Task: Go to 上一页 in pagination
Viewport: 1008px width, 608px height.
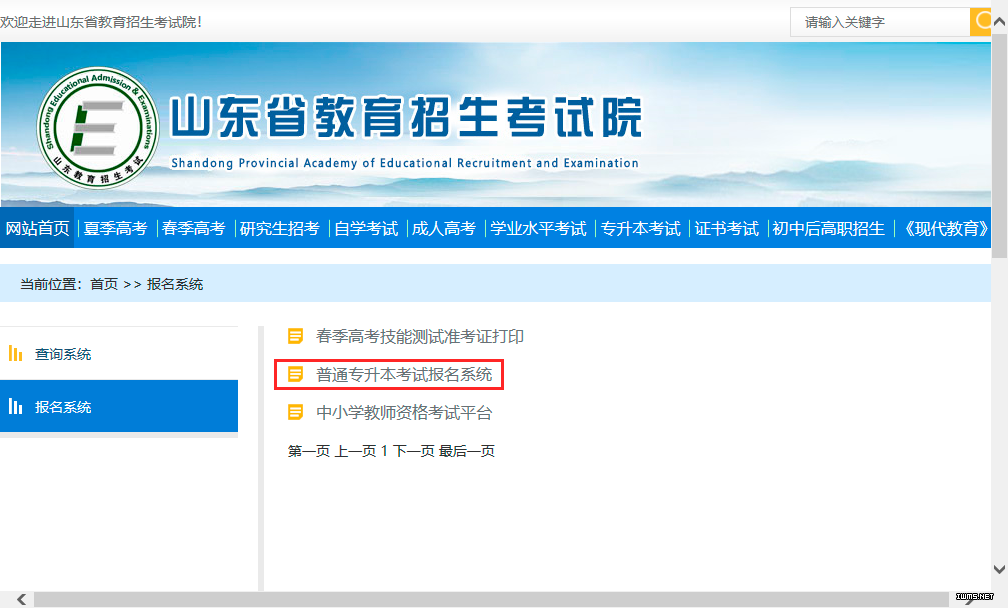Action: (355, 451)
